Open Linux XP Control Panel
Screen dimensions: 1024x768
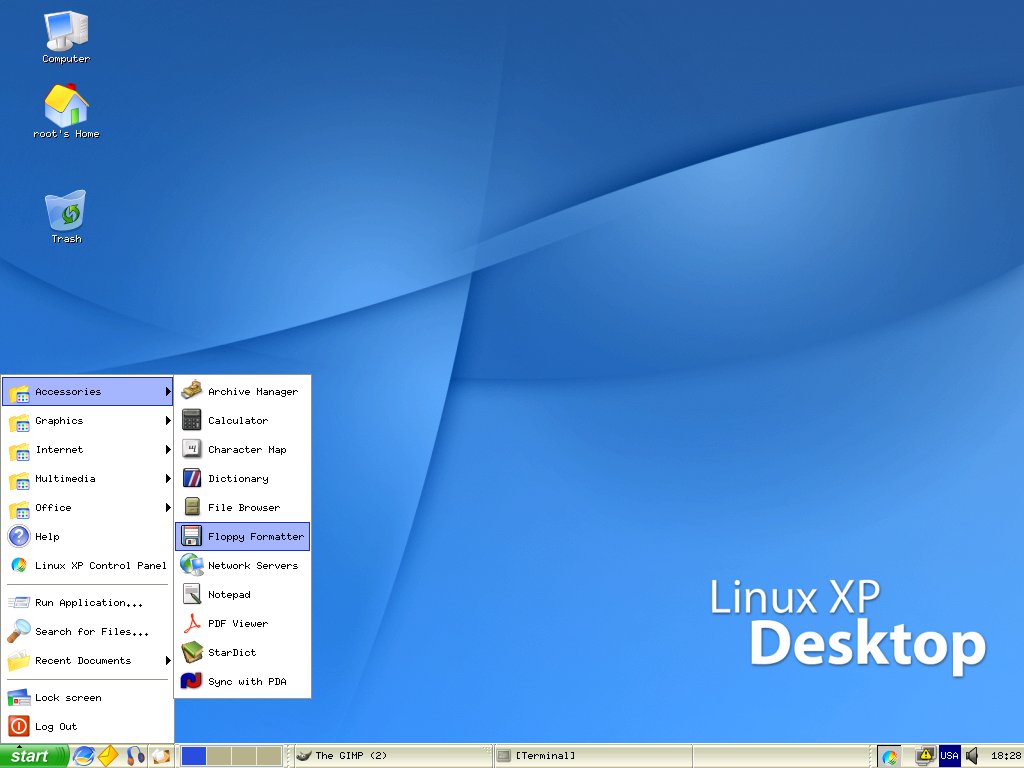[88, 566]
